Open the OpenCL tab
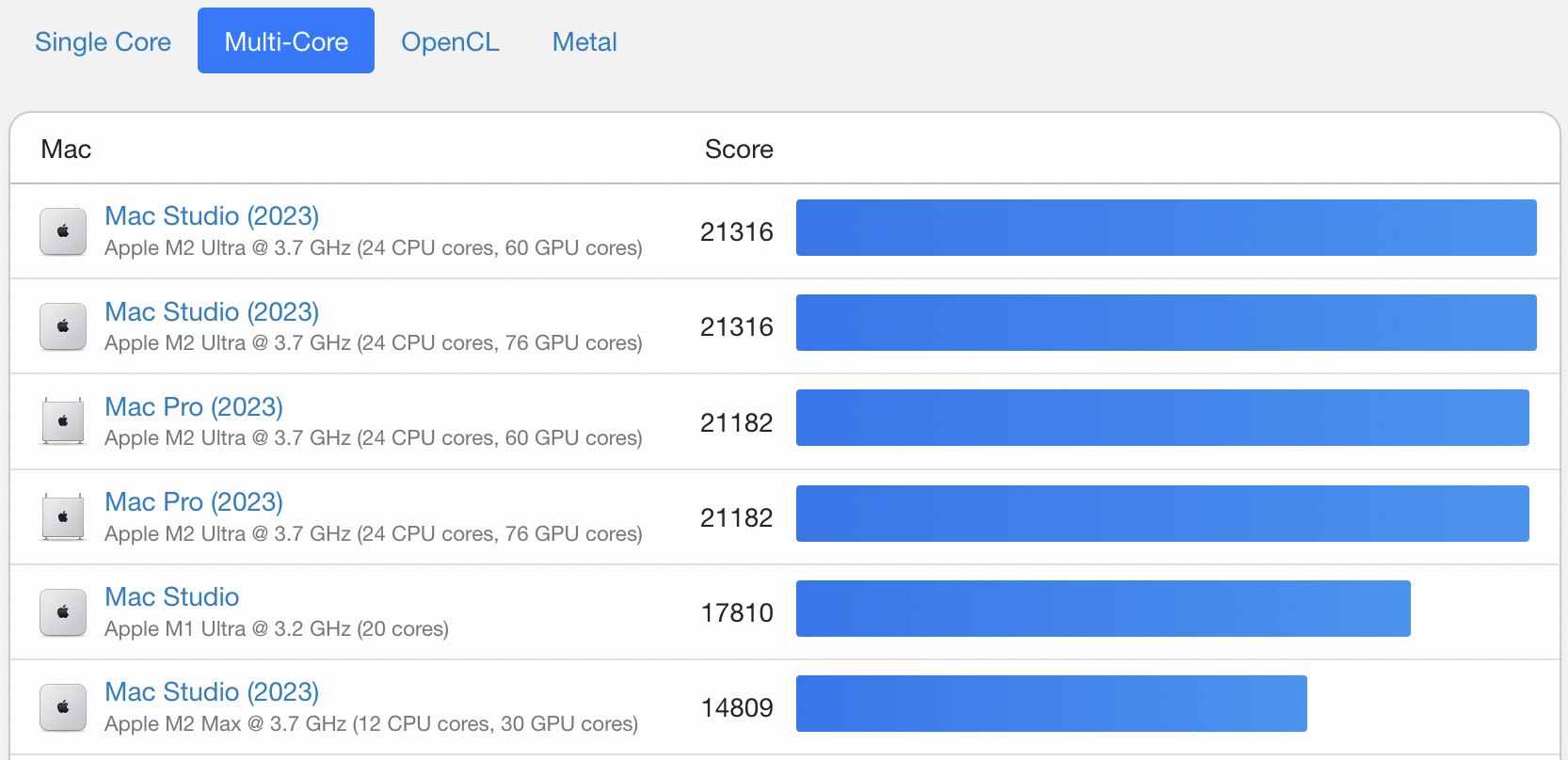Viewport: 1568px width, 760px height. coord(450,41)
